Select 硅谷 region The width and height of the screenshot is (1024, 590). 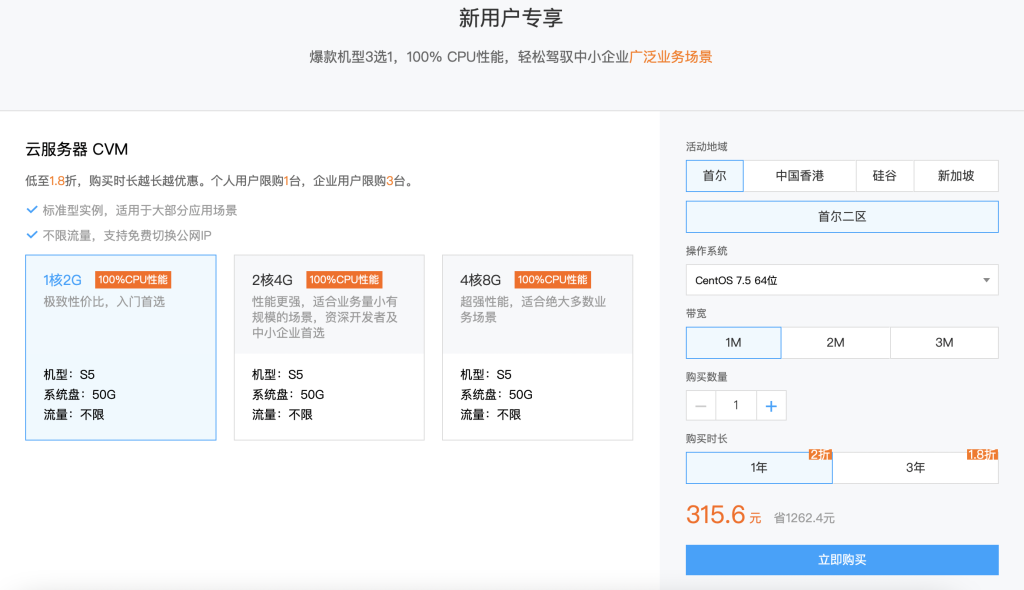[885, 176]
